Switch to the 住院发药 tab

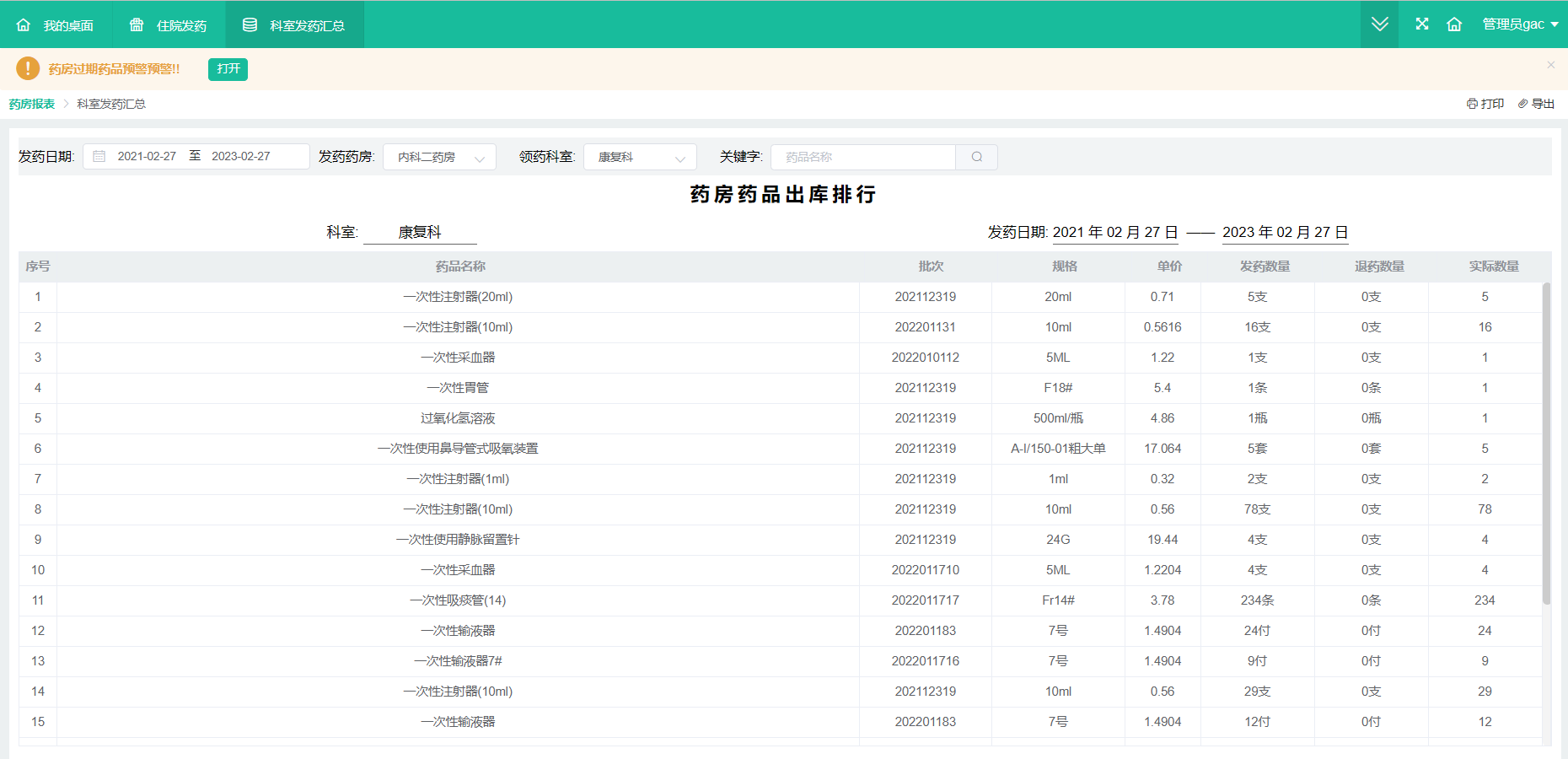coord(168,24)
